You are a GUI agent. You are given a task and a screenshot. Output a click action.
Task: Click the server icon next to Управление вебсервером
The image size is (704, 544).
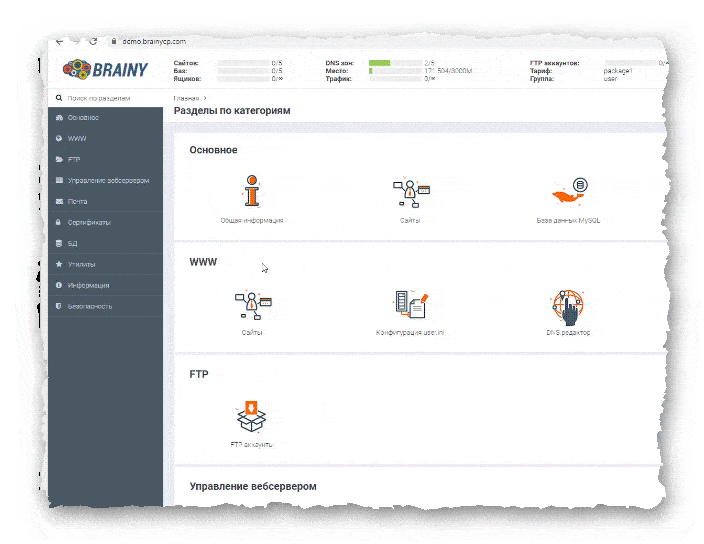[59, 180]
